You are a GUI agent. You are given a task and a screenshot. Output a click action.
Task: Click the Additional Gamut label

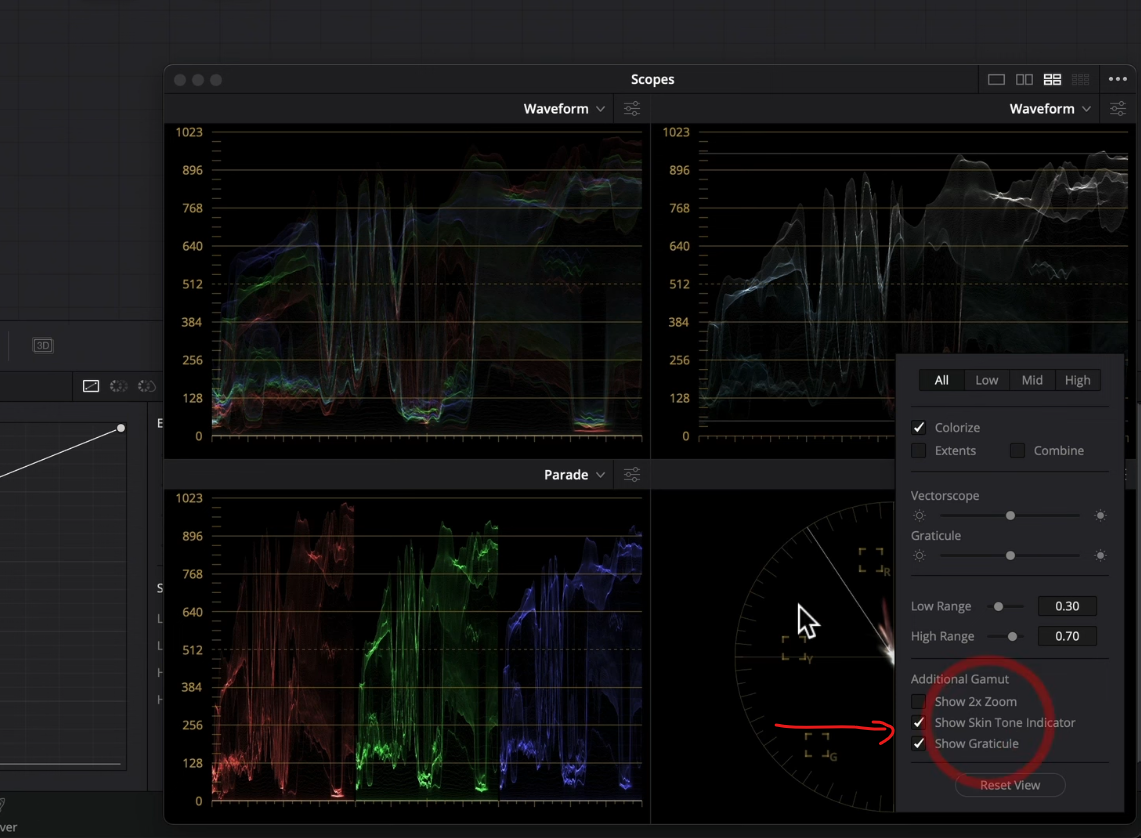tap(960, 679)
